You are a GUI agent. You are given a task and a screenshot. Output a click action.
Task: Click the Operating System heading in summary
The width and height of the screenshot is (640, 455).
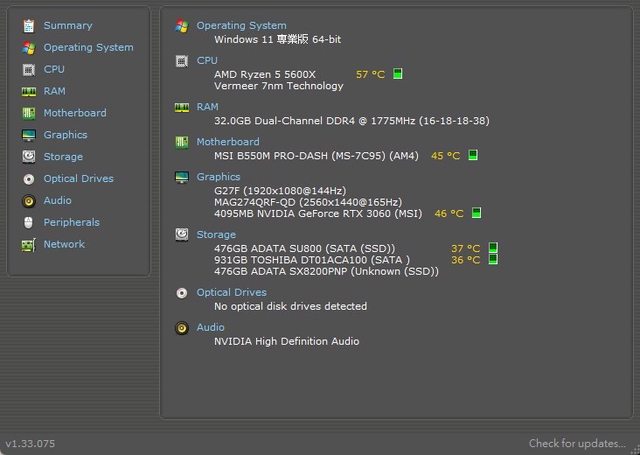click(241, 25)
